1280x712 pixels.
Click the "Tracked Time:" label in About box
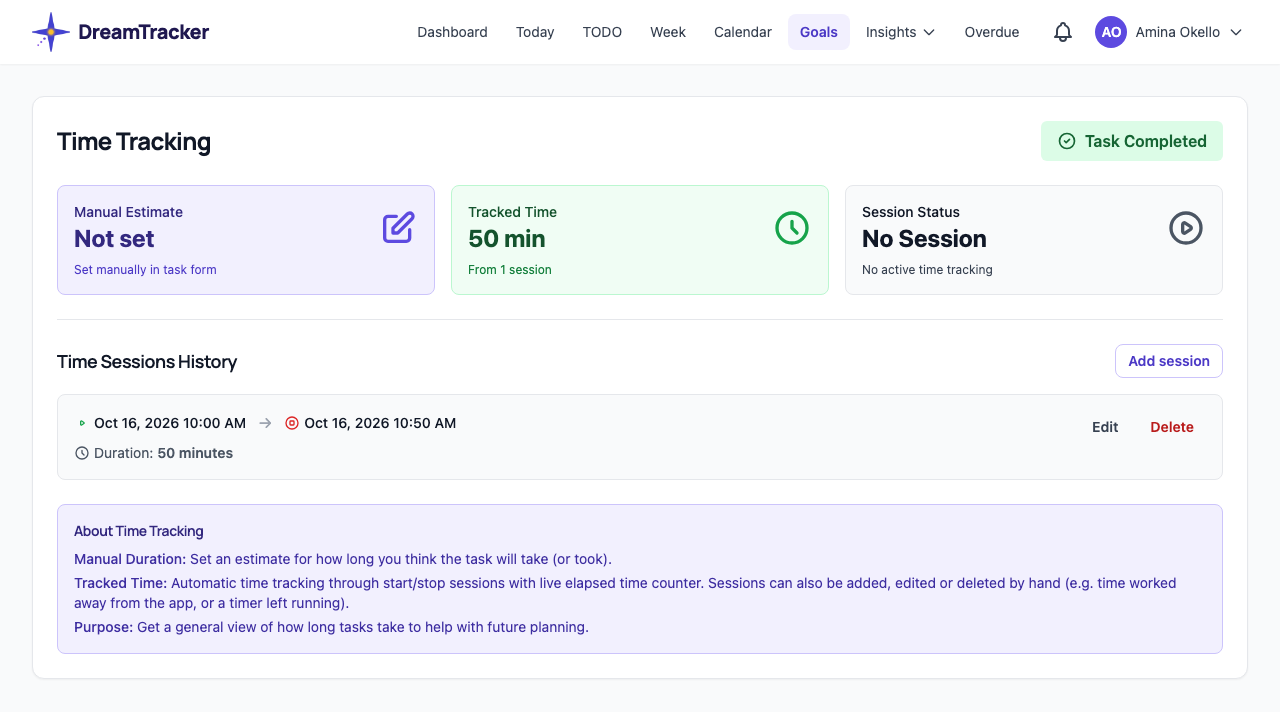point(120,583)
